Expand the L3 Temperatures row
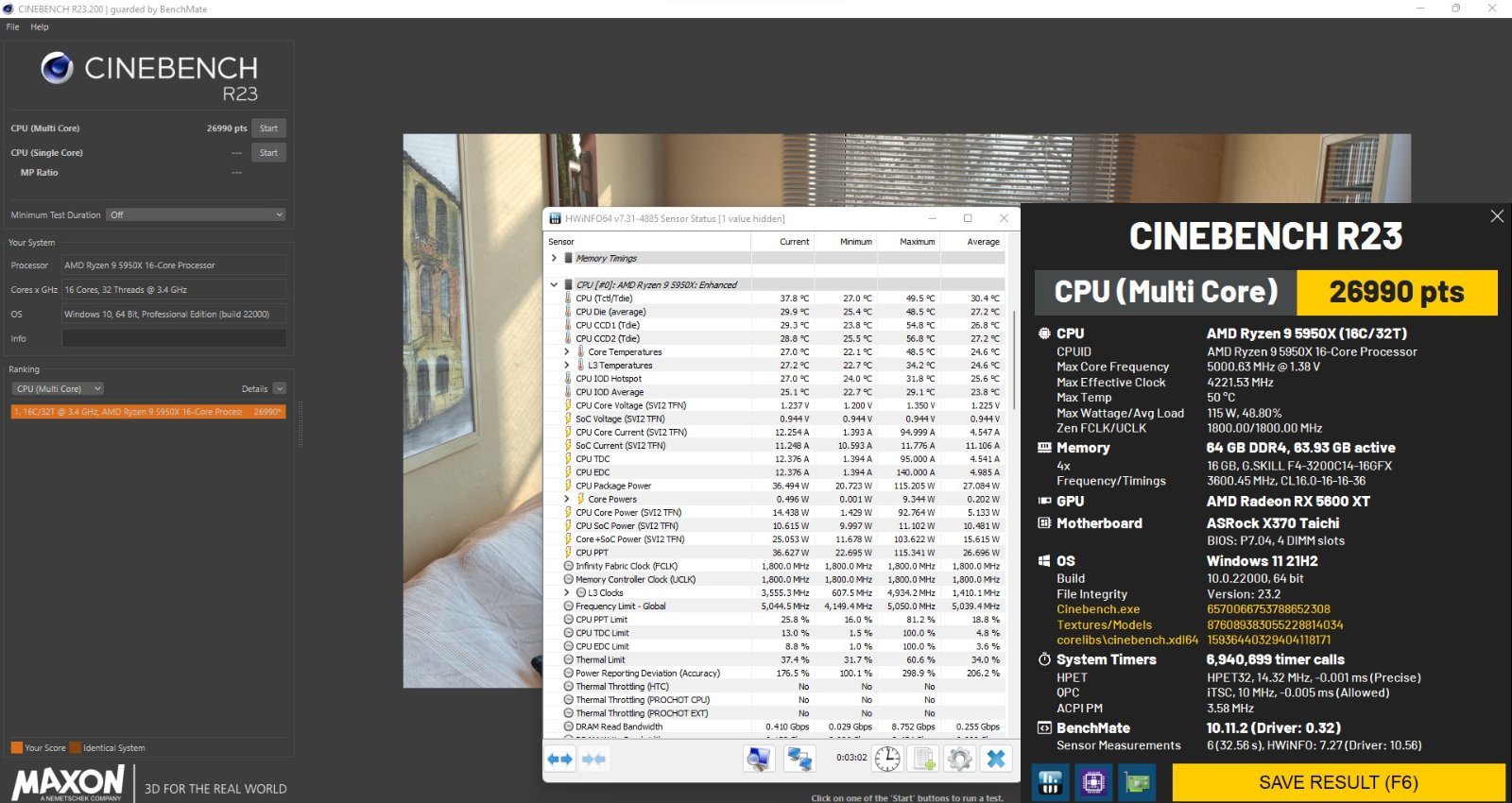This screenshot has width=1512, height=803. (567, 365)
